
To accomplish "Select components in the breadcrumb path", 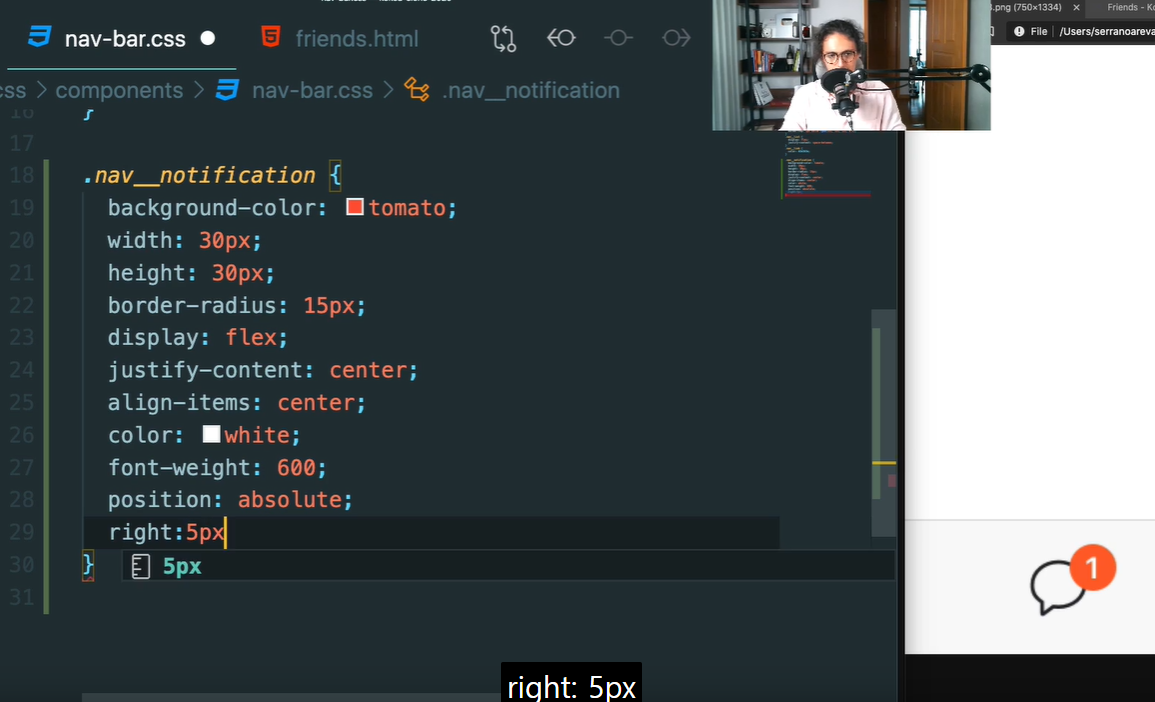I will coord(119,90).
